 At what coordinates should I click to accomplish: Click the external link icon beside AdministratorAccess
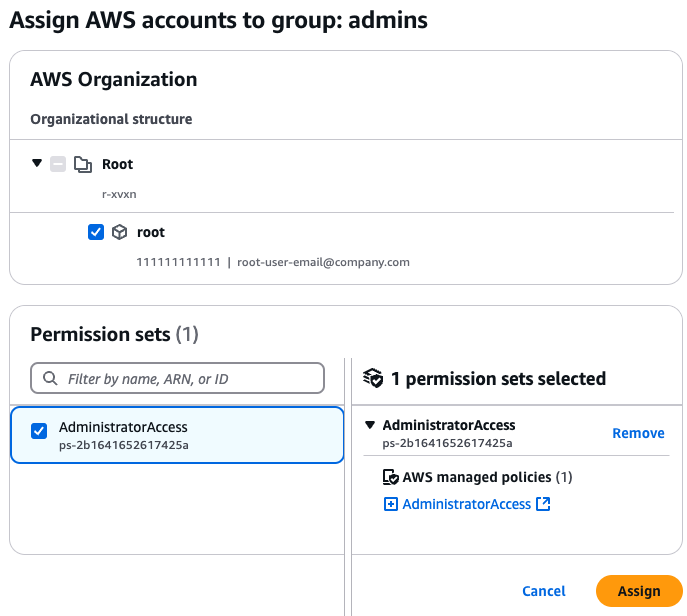543,504
